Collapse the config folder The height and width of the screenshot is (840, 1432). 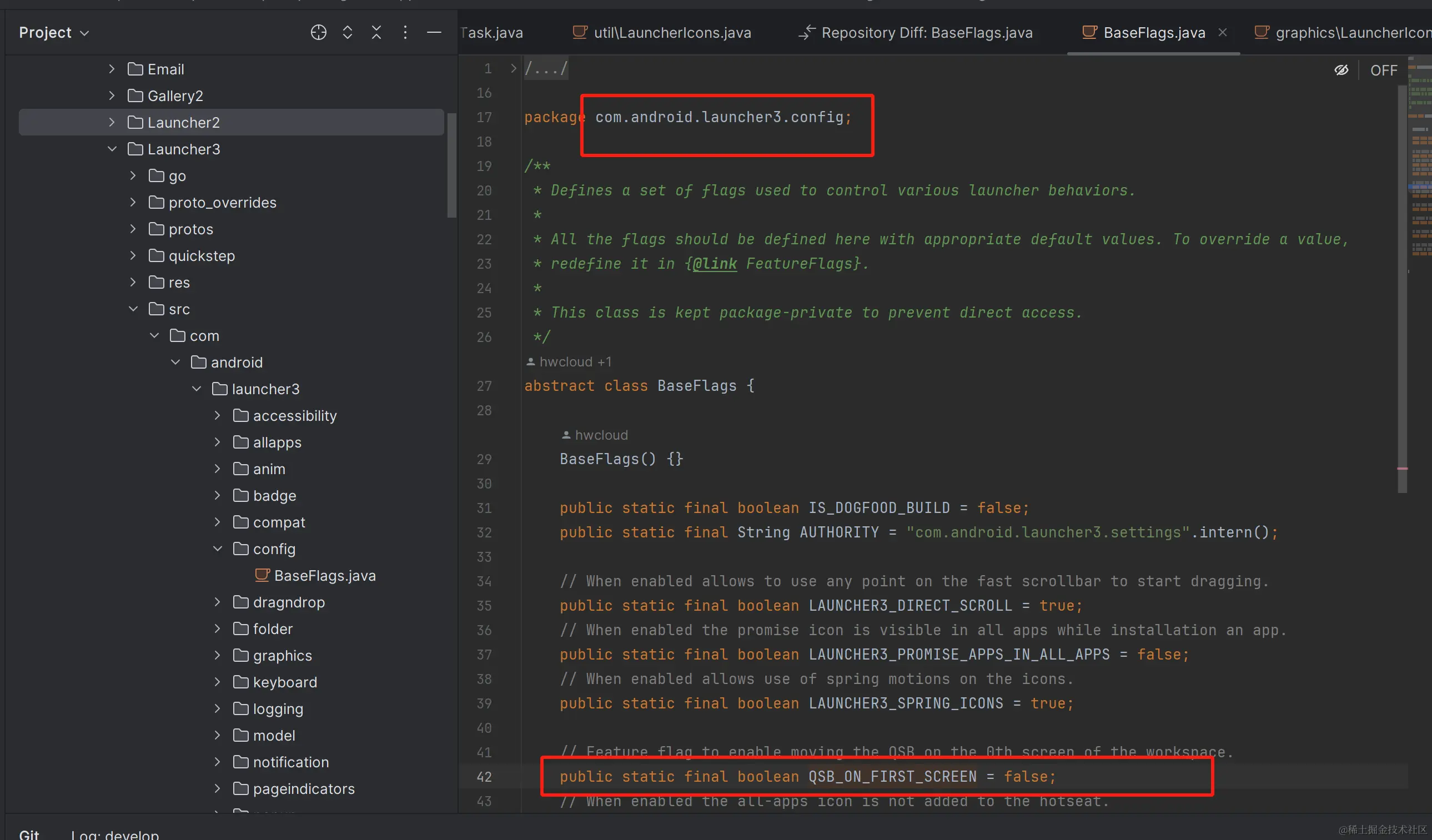217,549
